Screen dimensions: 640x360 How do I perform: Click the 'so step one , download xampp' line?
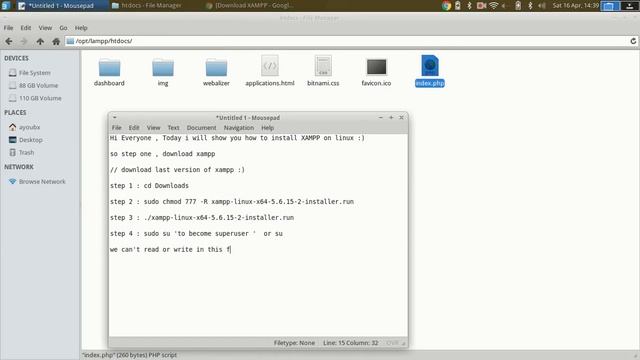coord(162,154)
